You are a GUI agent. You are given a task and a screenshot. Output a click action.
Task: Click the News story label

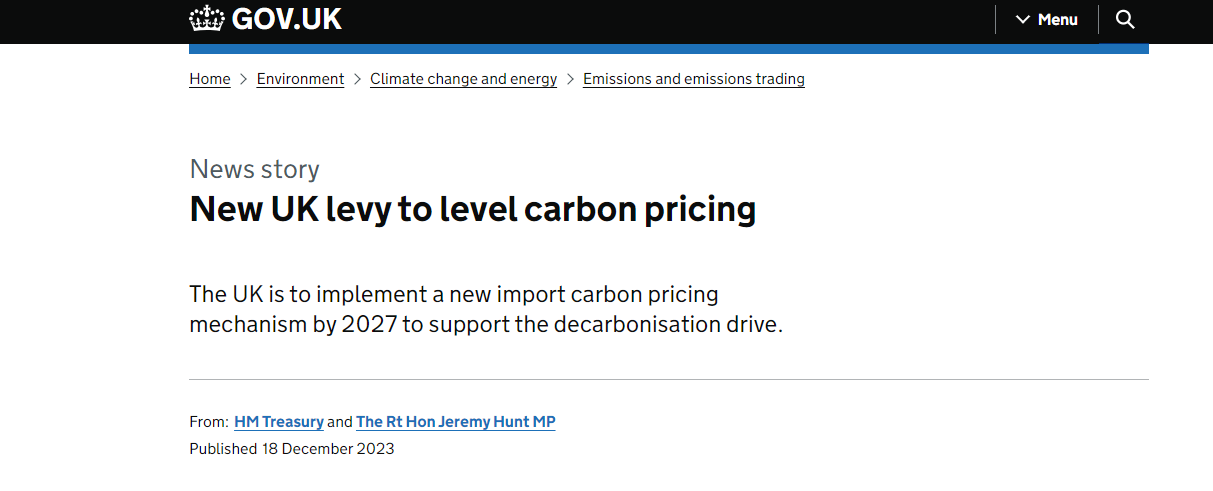point(254,169)
